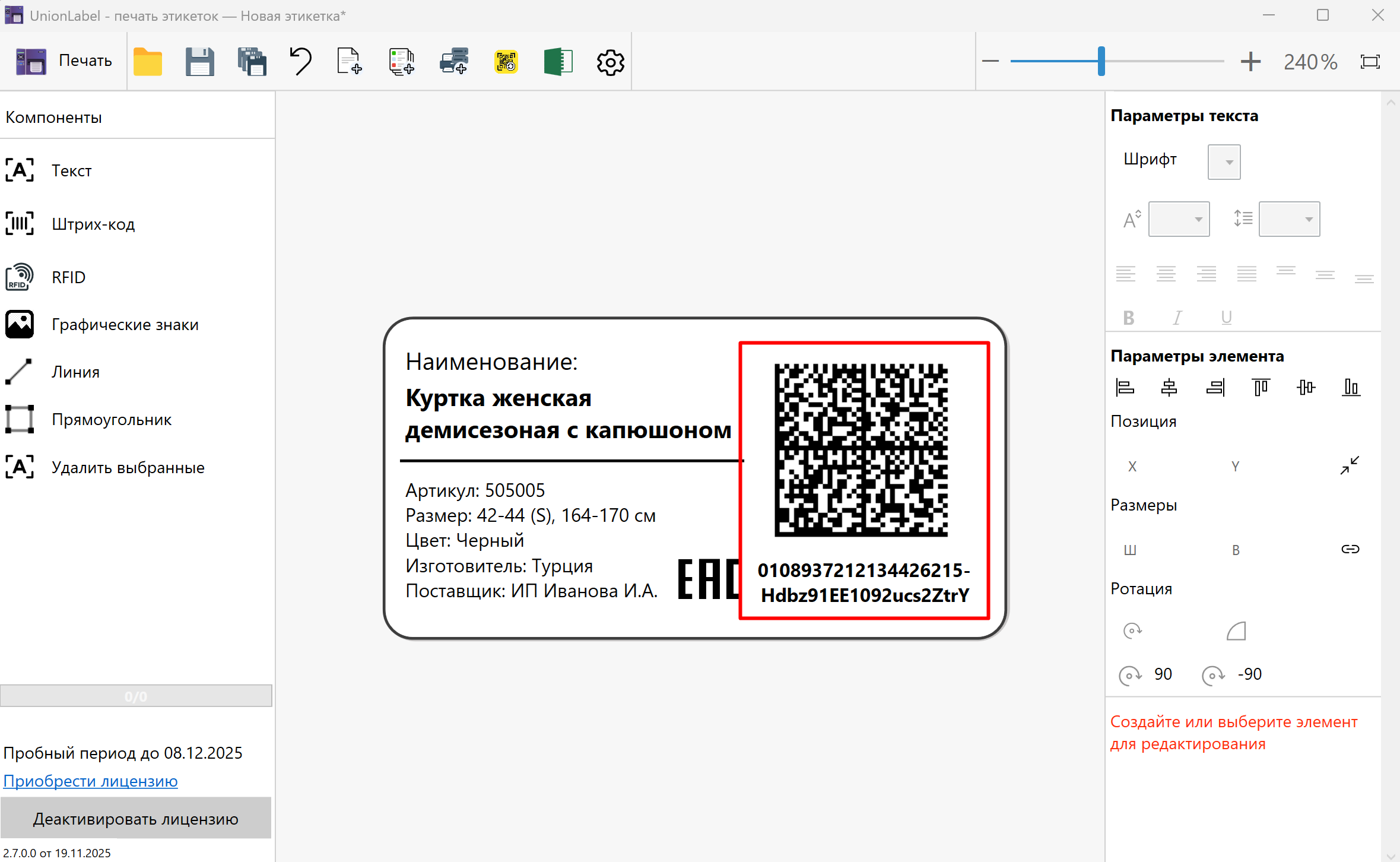Open the green Excel import icon
The image size is (1400, 862).
558,62
